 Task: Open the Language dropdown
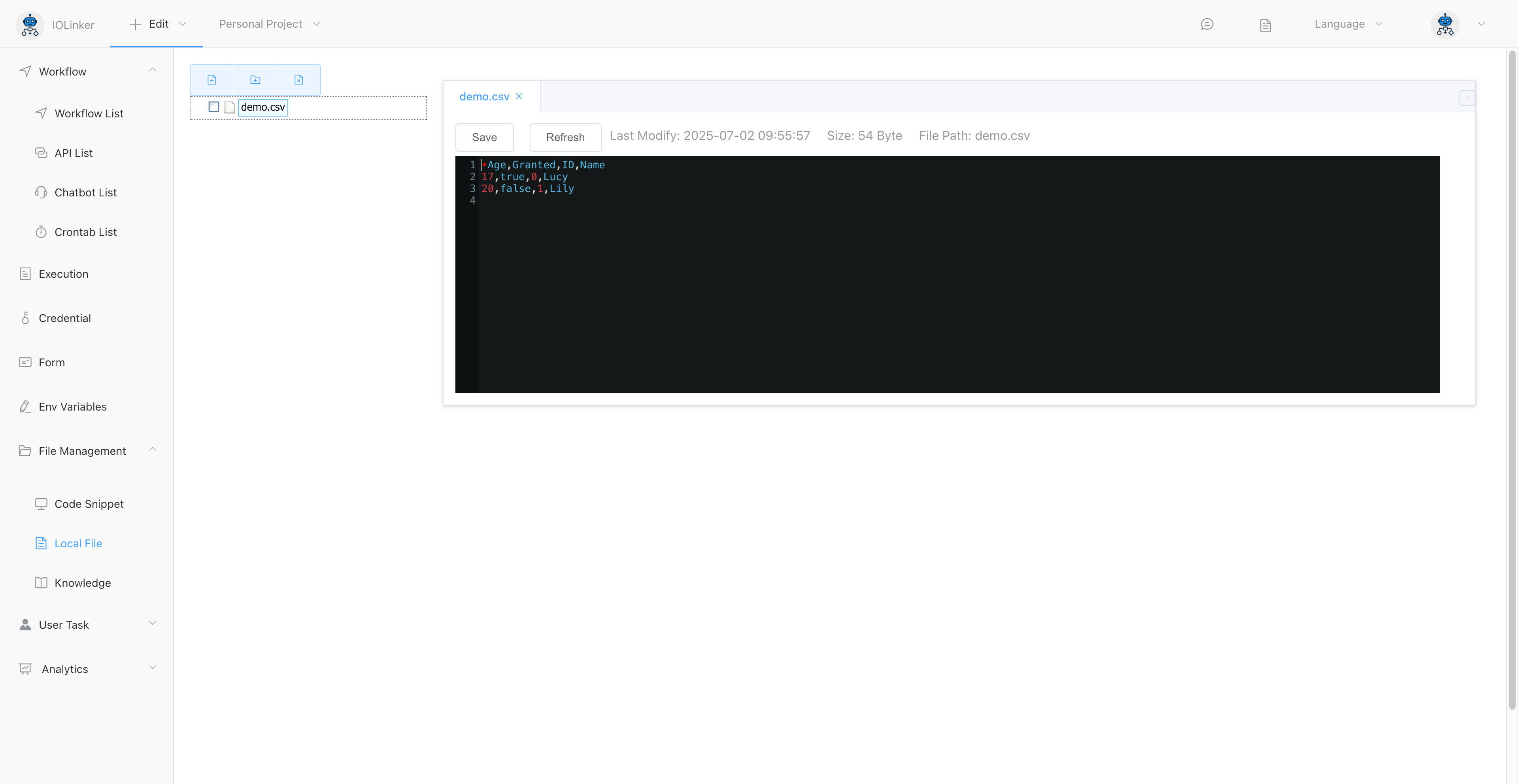pyautogui.click(x=1348, y=24)
